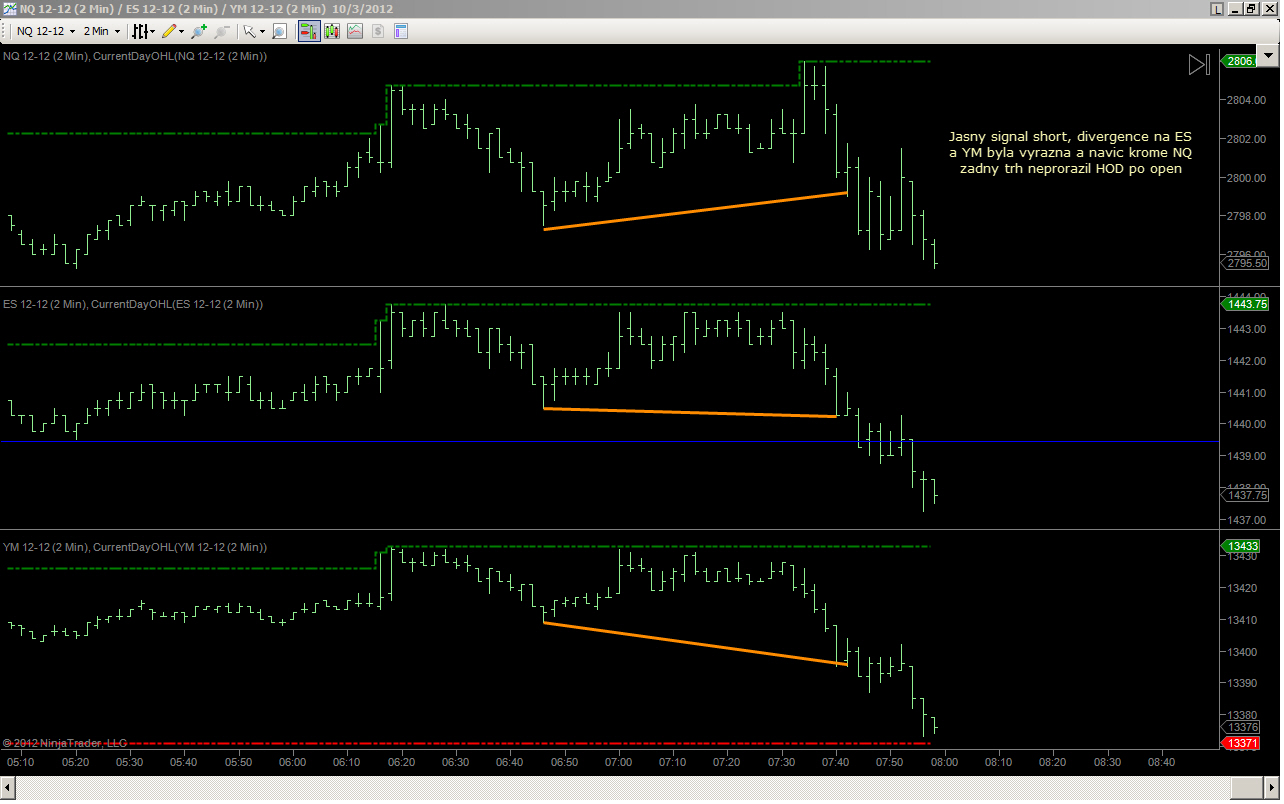Click the chart style bars icon
1284x804 pixels.
tap(140, 31)
